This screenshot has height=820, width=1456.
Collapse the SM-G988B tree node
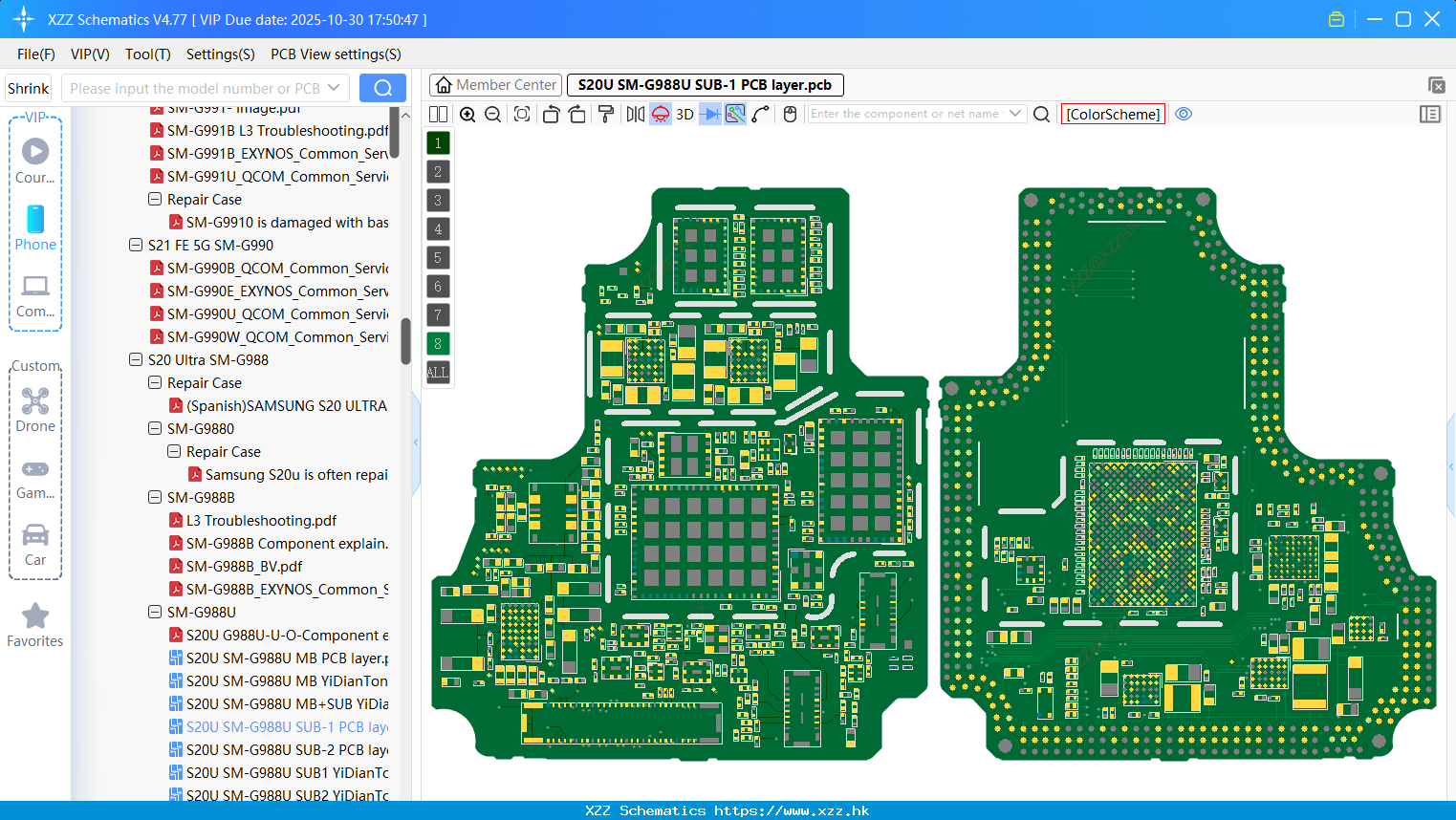pyautogui.click(x=155, y=498)
